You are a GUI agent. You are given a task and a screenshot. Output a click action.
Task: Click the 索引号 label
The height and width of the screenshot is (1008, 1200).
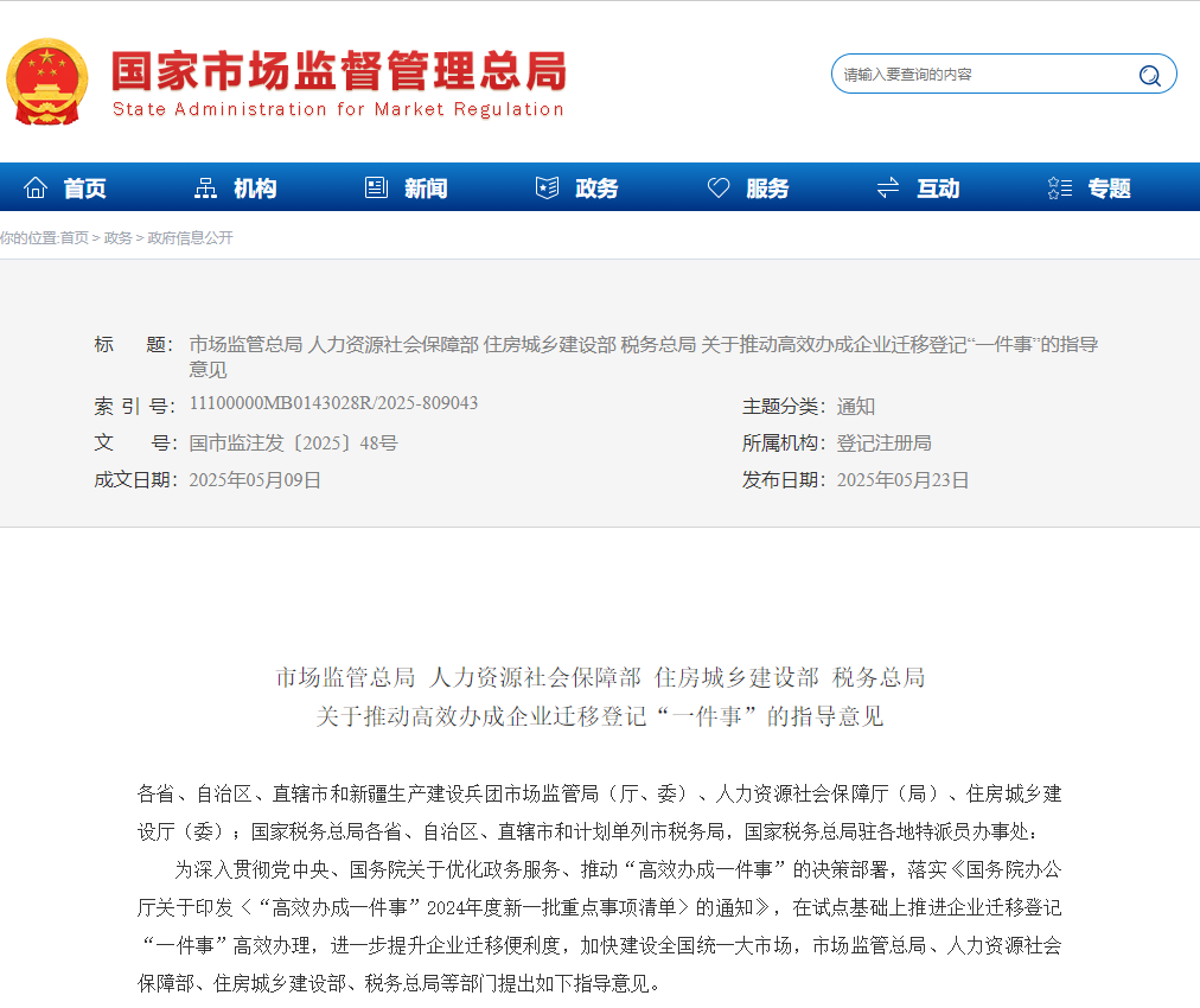133,406
